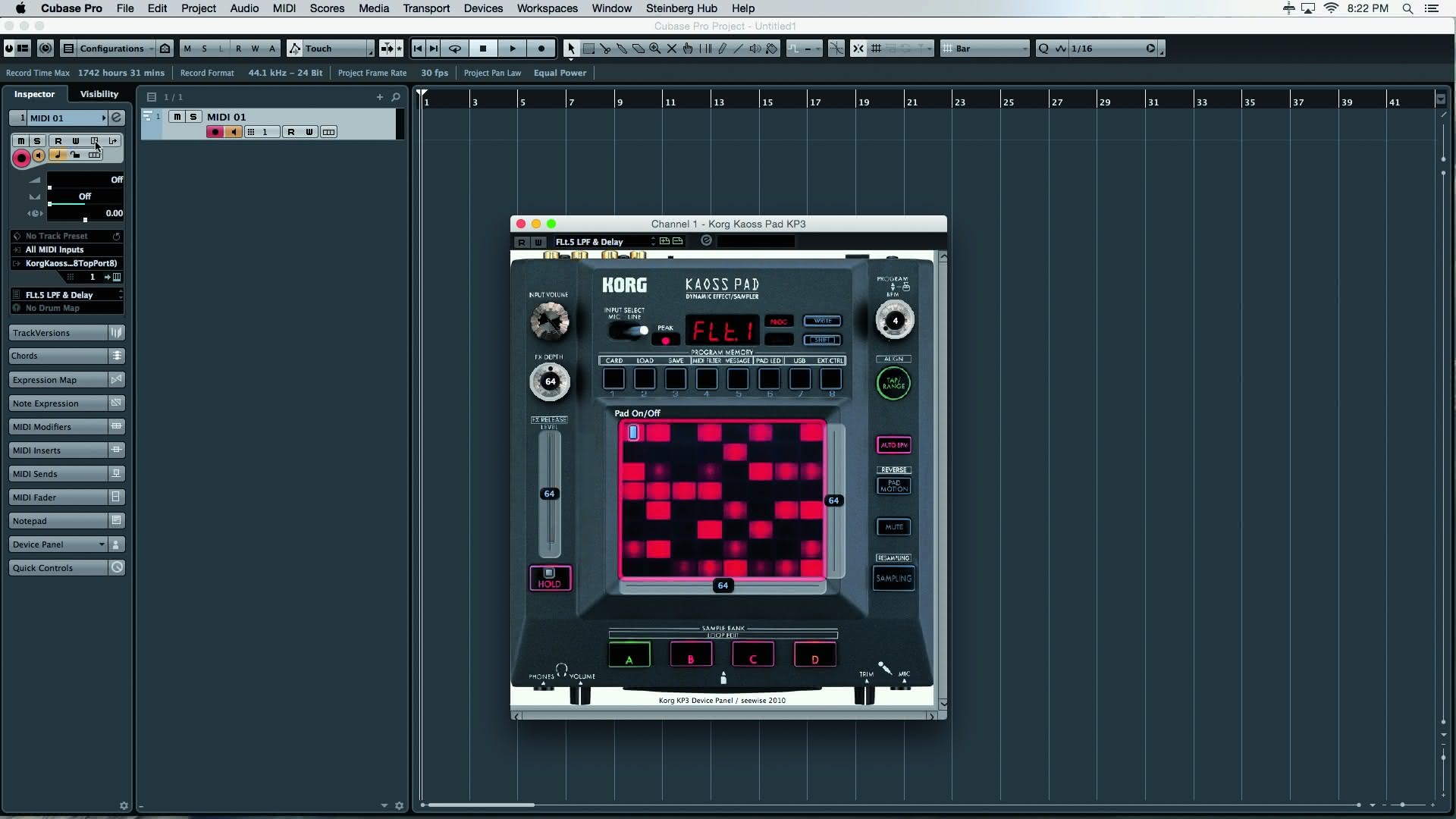1456x819 pixels.
Task: Mute MIDI 01 in the track list
Action: point(177,117)
